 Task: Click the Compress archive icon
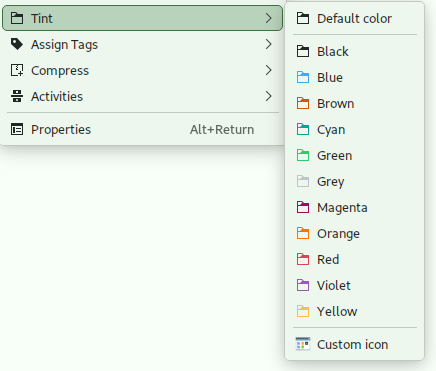click(17, 70)
